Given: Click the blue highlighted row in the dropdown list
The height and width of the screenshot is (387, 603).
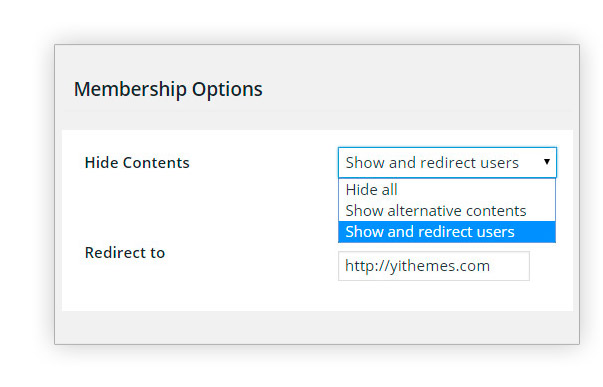Looking at the screenshot, I should (x=447, y=232).
